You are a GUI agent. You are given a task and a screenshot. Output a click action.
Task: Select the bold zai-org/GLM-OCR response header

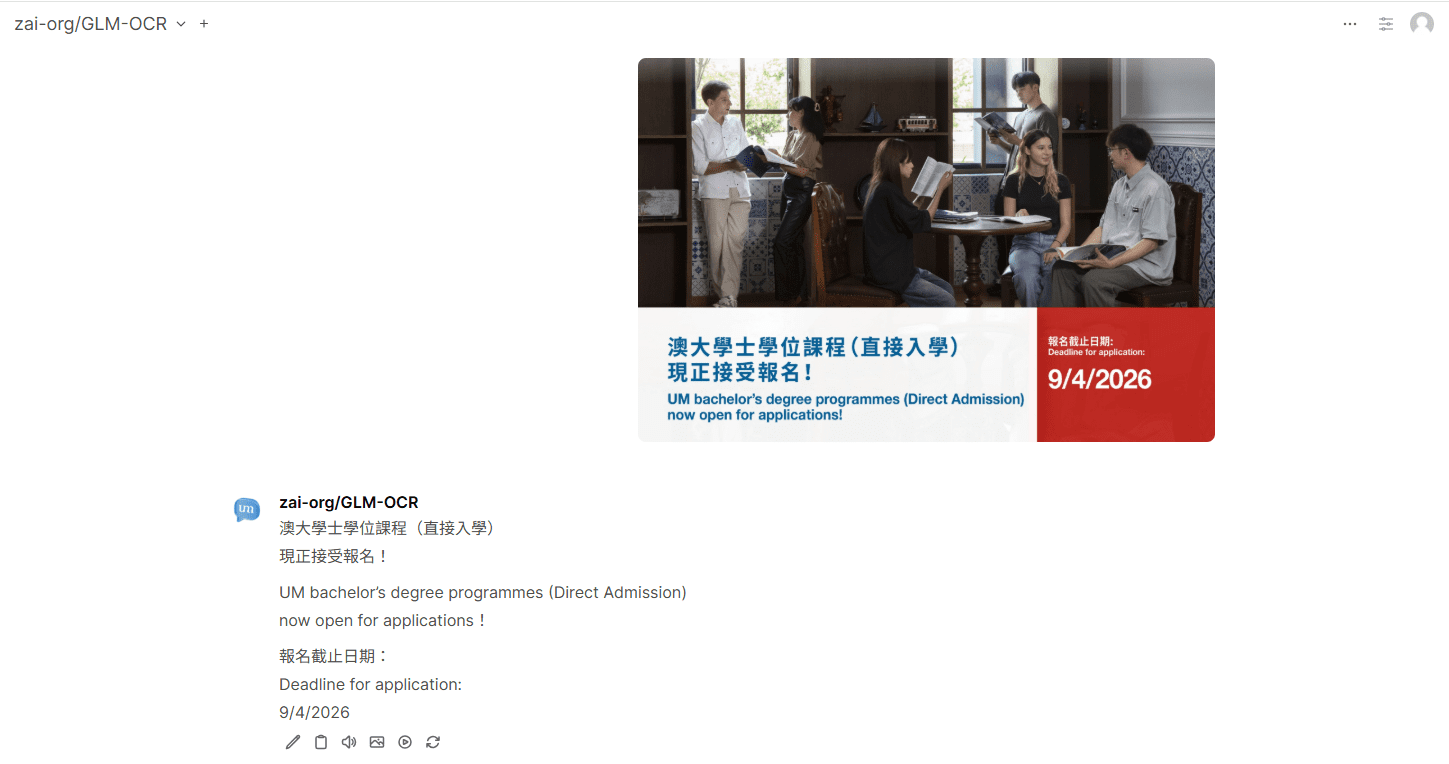tap(349, 502)
